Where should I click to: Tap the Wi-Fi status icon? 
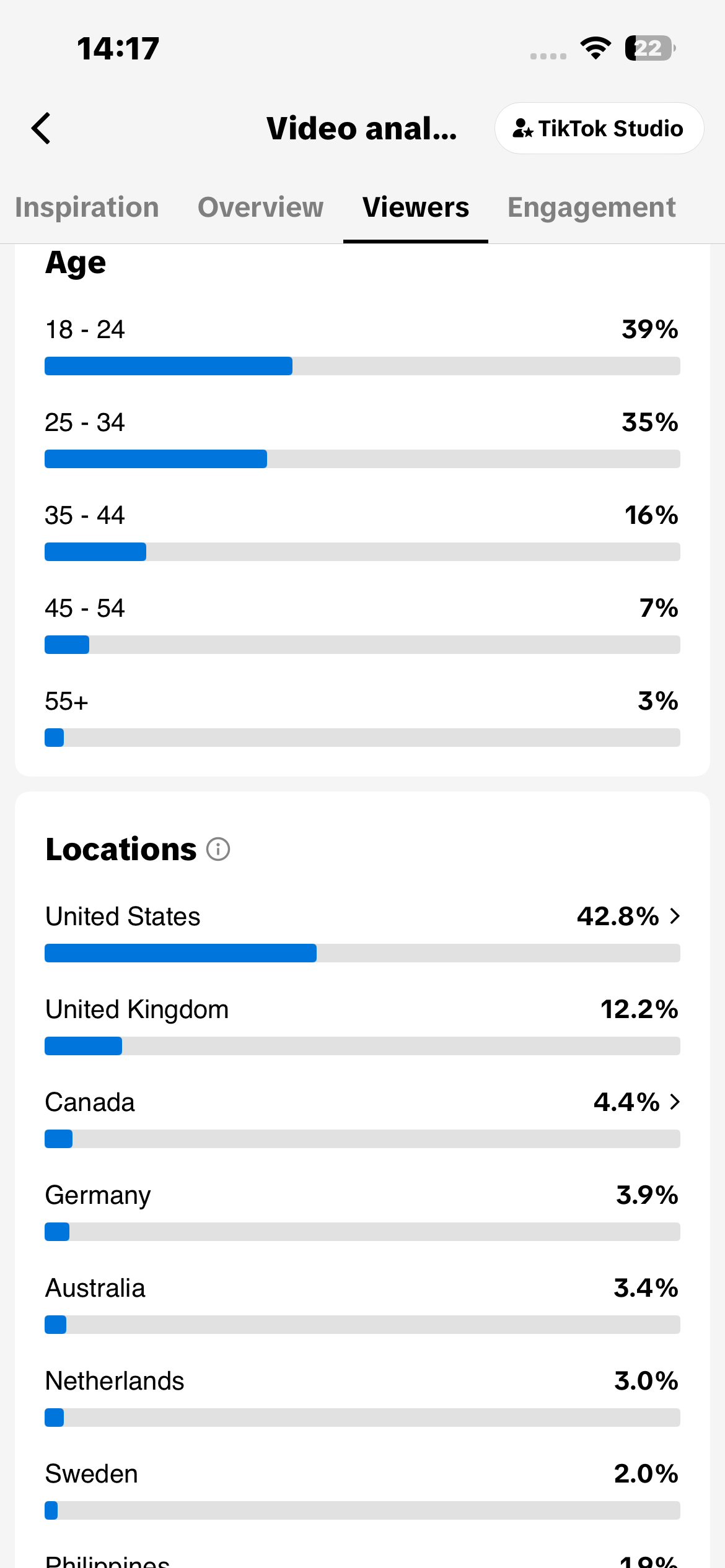pos(595,48)
